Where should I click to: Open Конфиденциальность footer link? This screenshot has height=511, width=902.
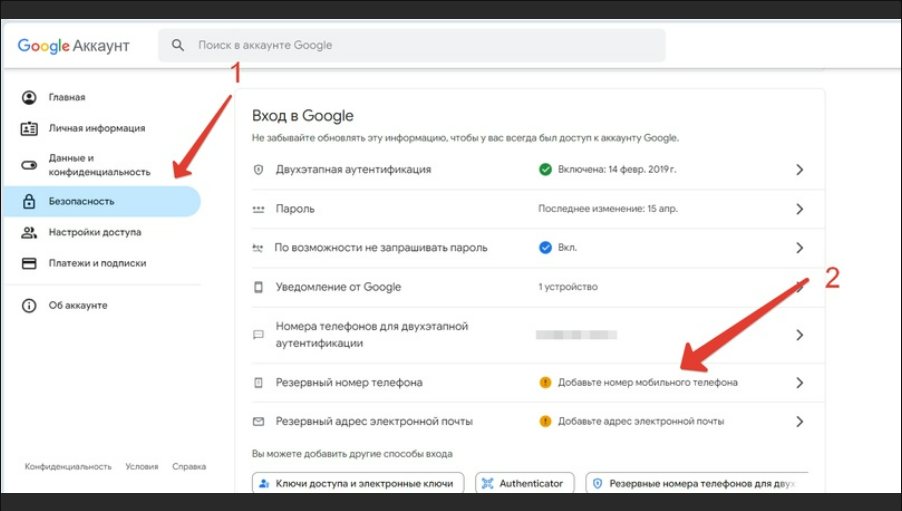(x=68, y=467)
